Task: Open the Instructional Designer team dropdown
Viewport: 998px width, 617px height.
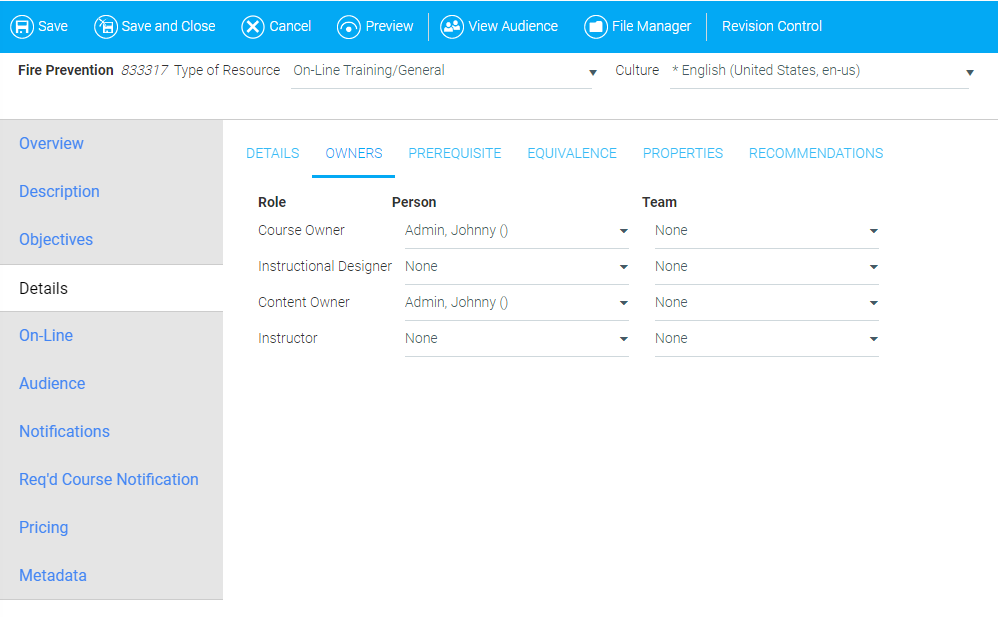Action: coord(766,267)
